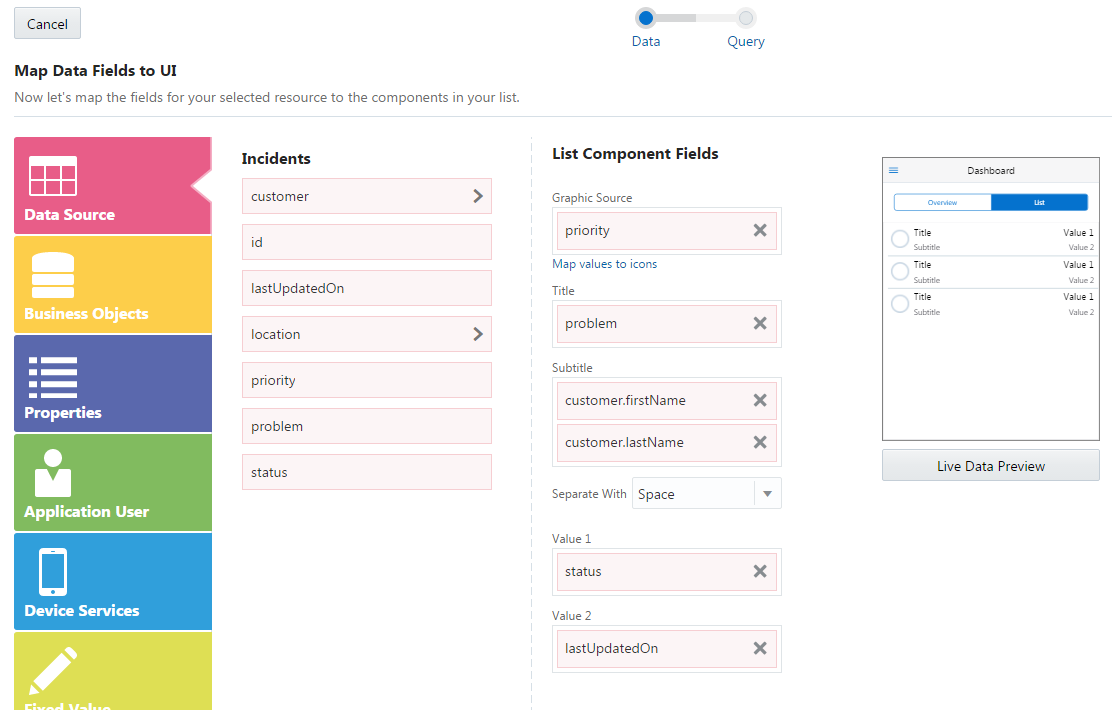Viewport: 1112px width, 710px height.
Task: Select the List tab in preview
Action: click(1039, 202)
